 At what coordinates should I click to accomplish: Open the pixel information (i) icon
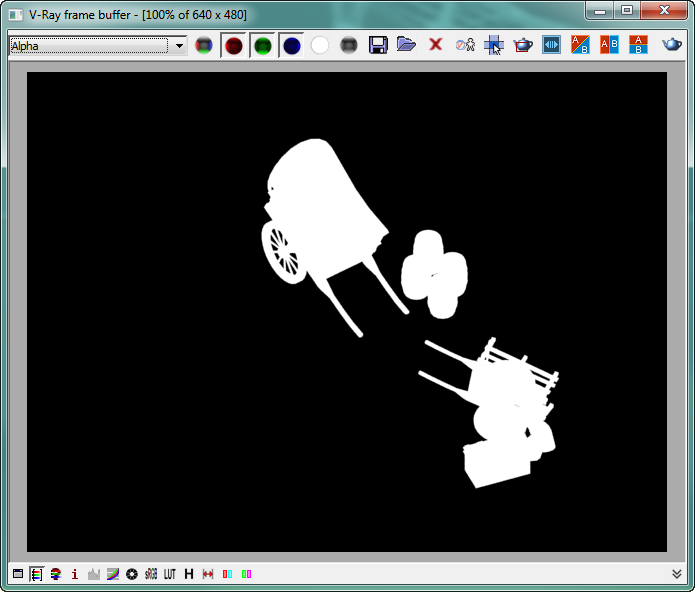click(x=74, y=574)
